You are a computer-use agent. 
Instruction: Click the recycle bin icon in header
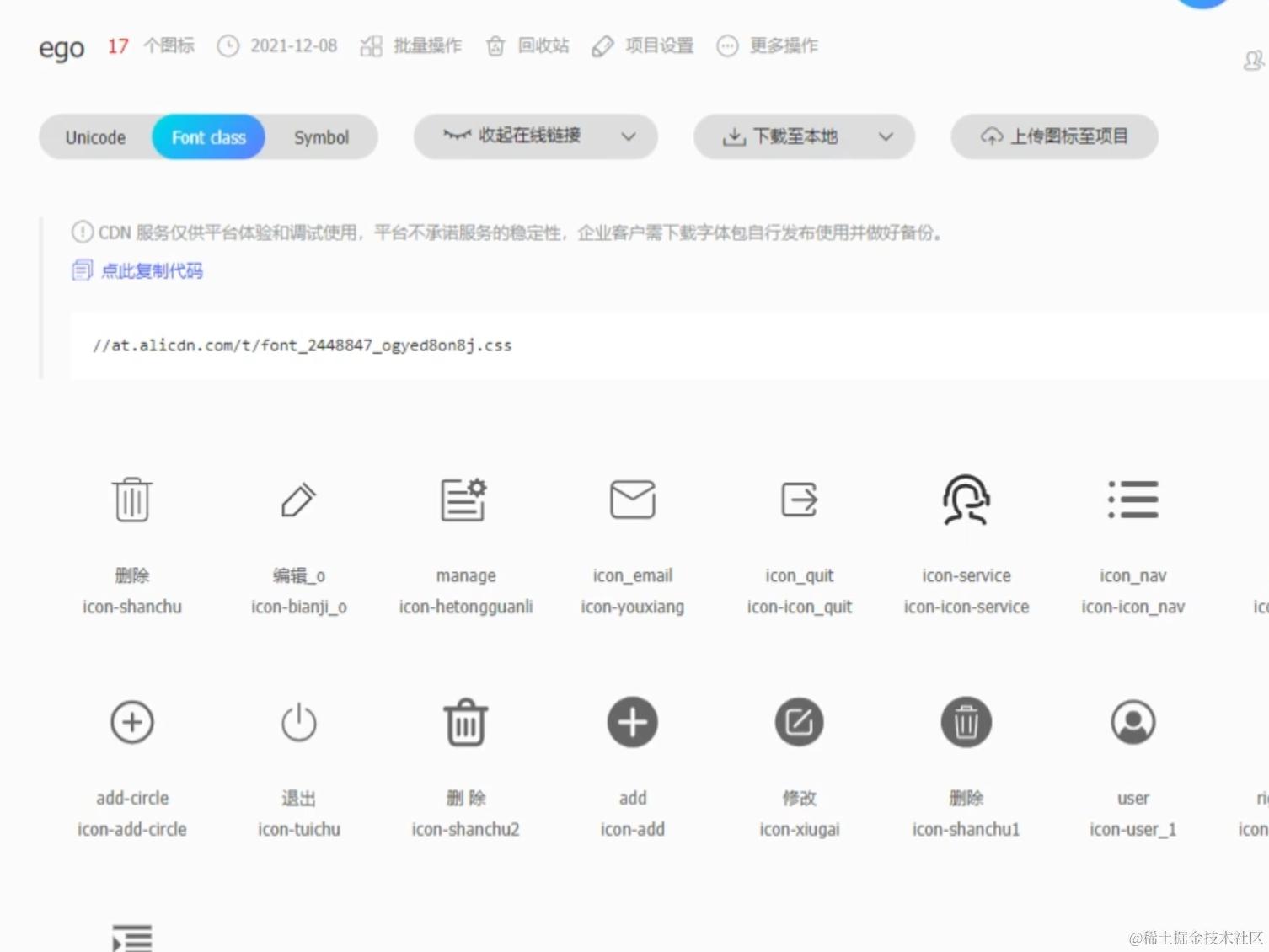pyautogui.click(x=495, y=45)
